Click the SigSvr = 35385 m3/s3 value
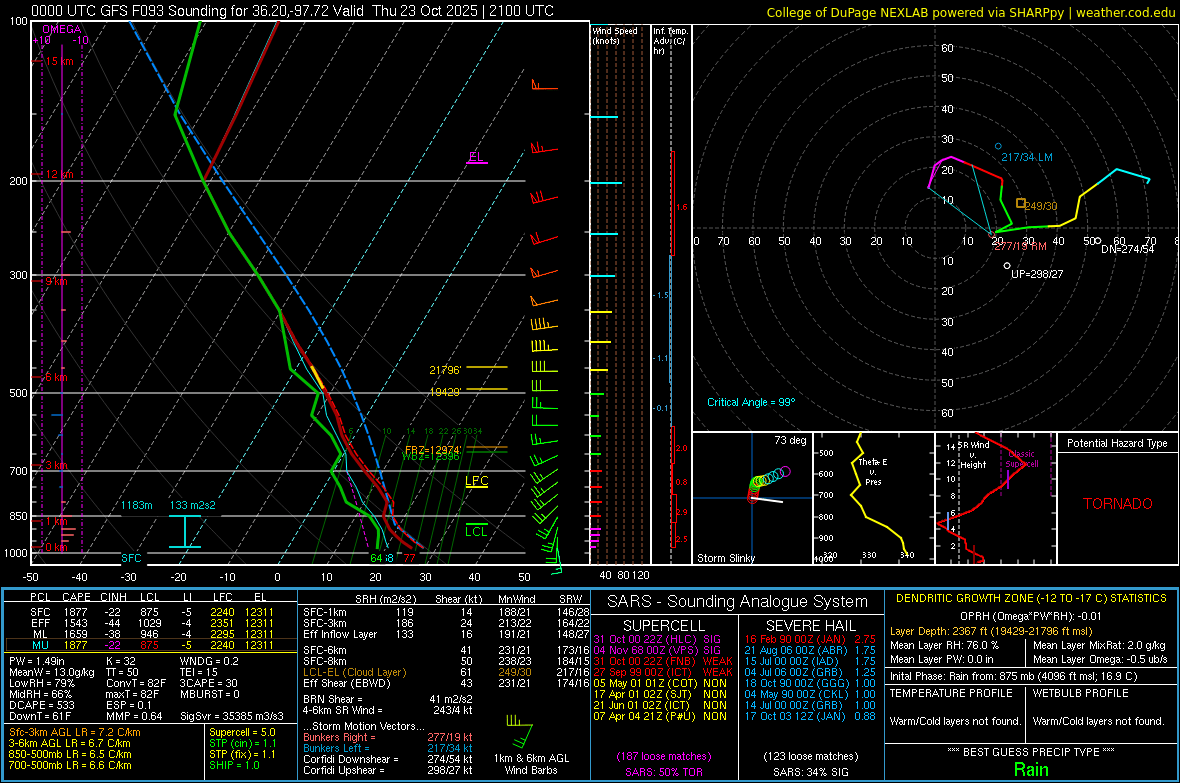 point(232,716)
